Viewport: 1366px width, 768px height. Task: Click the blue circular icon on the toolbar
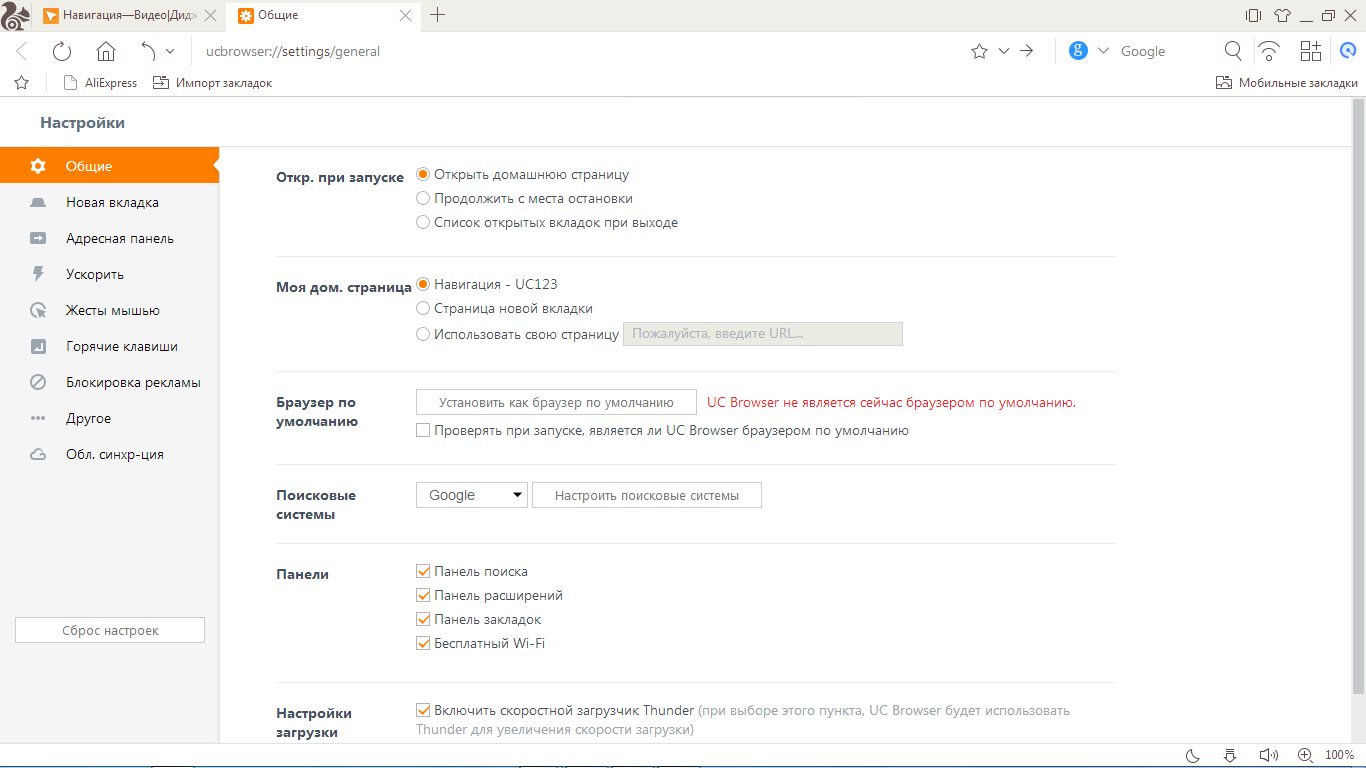[1347, 51]
